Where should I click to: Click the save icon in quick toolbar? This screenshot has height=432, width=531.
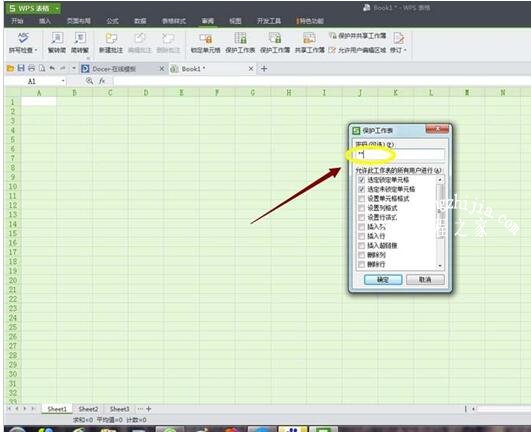click(x=21, y=68)
